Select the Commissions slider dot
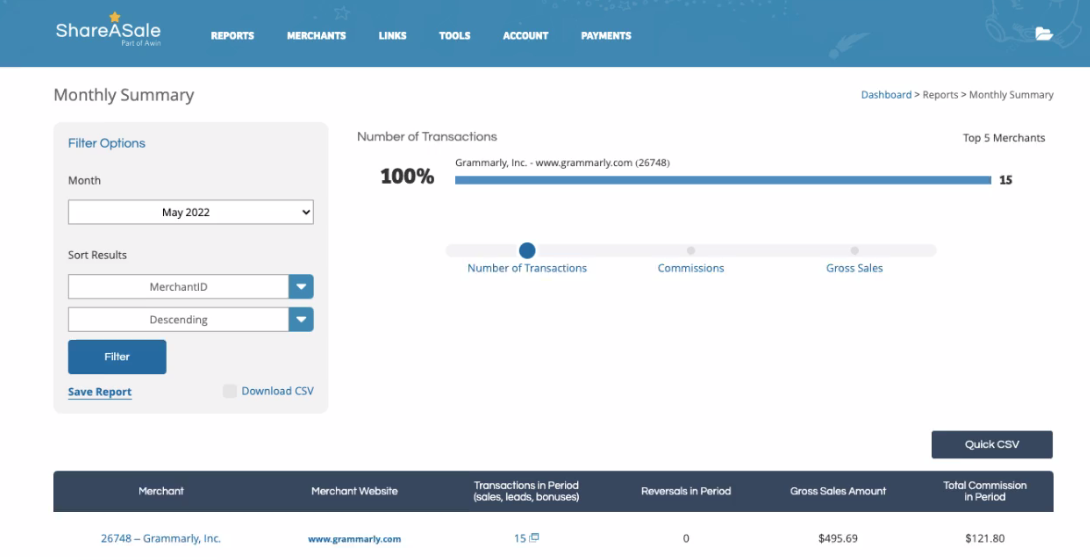This screenshot has width=1090, height=560. pyautogui.click(x=690, y=250)
